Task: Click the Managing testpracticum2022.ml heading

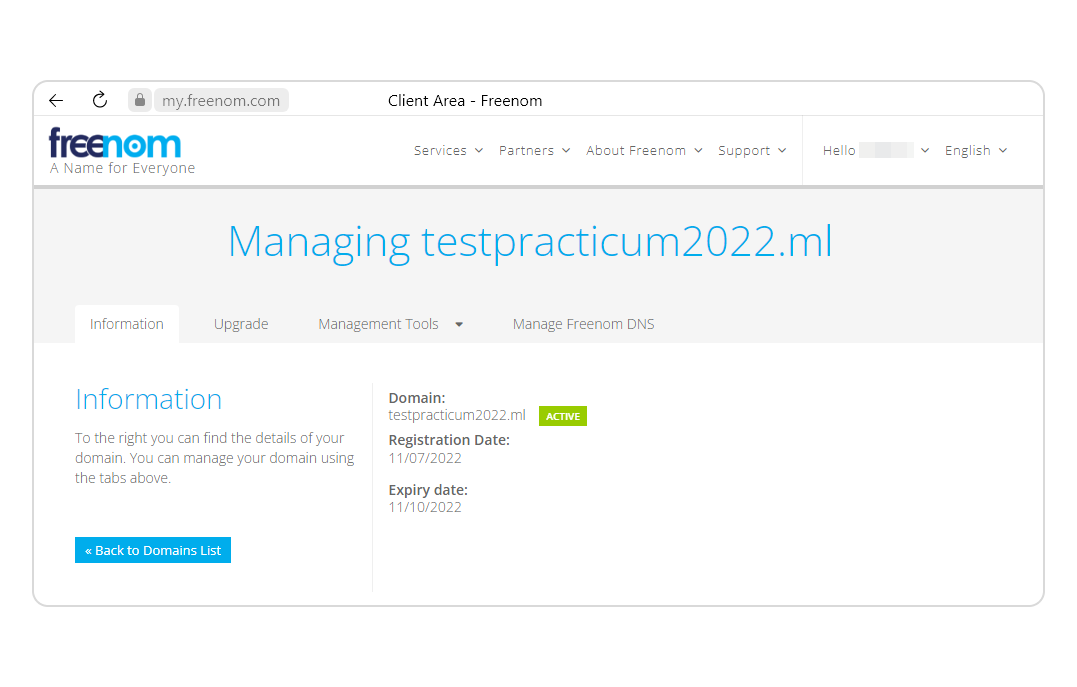Action: 530,242
